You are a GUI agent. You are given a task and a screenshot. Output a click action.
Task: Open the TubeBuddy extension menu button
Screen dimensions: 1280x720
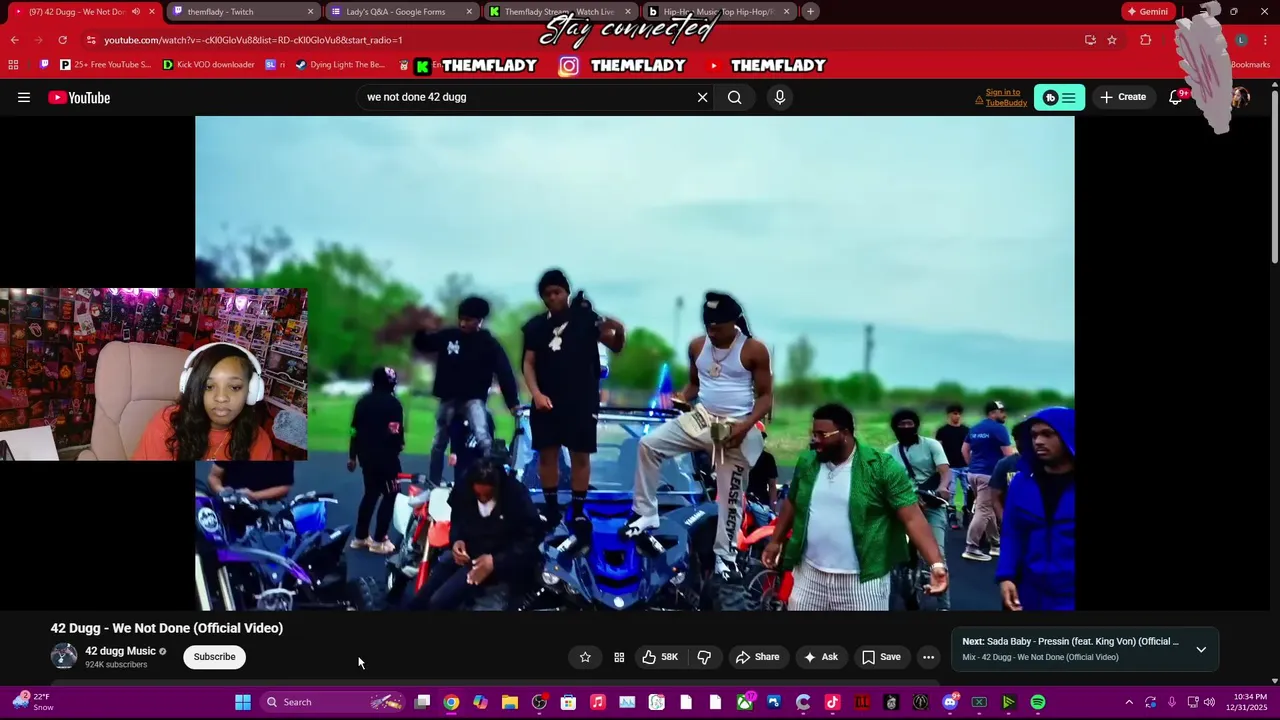click(1059, 97)
